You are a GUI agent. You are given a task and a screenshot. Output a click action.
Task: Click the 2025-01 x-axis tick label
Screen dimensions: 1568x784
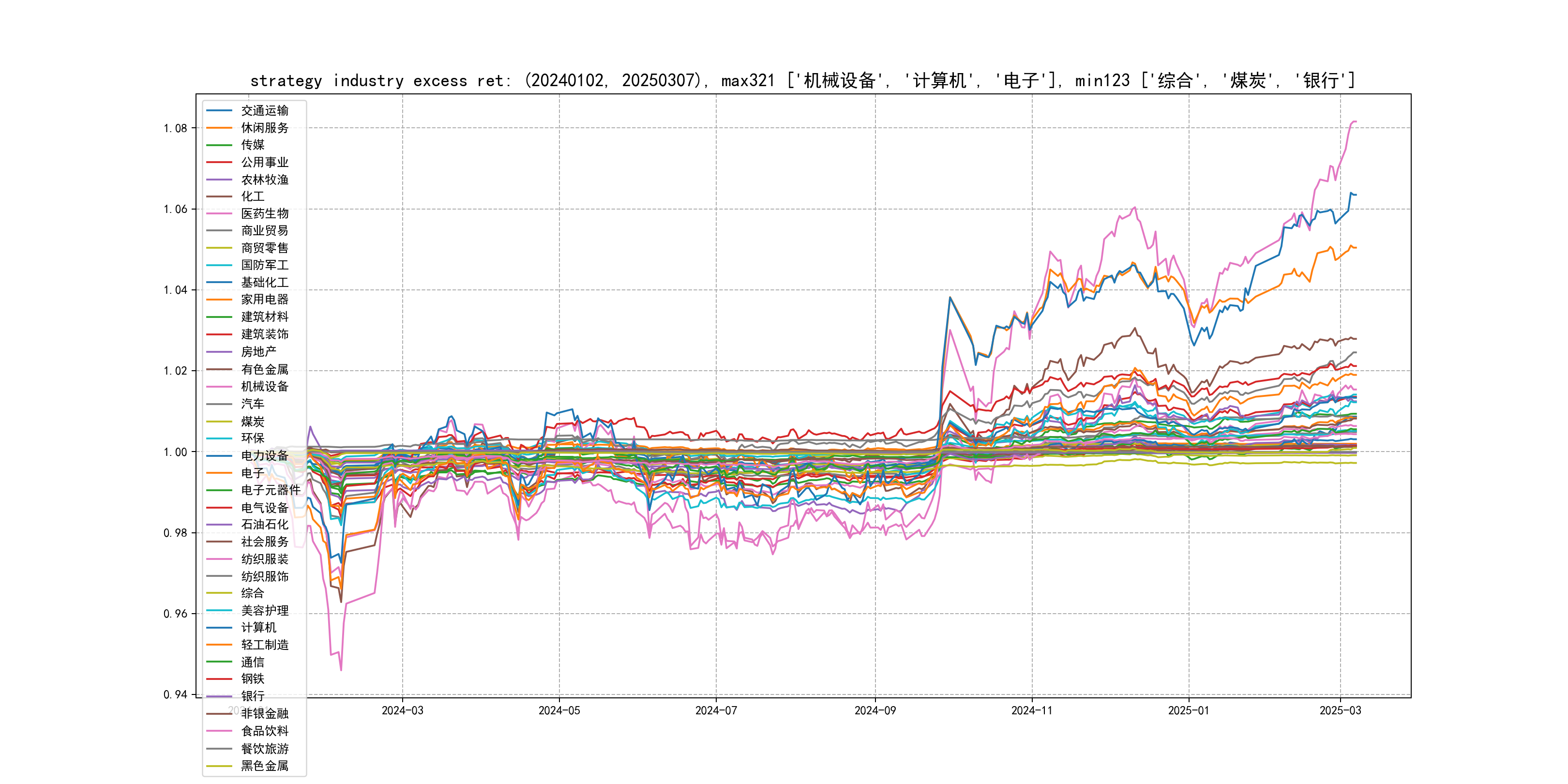pyautogui.click(x=1188, y=710)
